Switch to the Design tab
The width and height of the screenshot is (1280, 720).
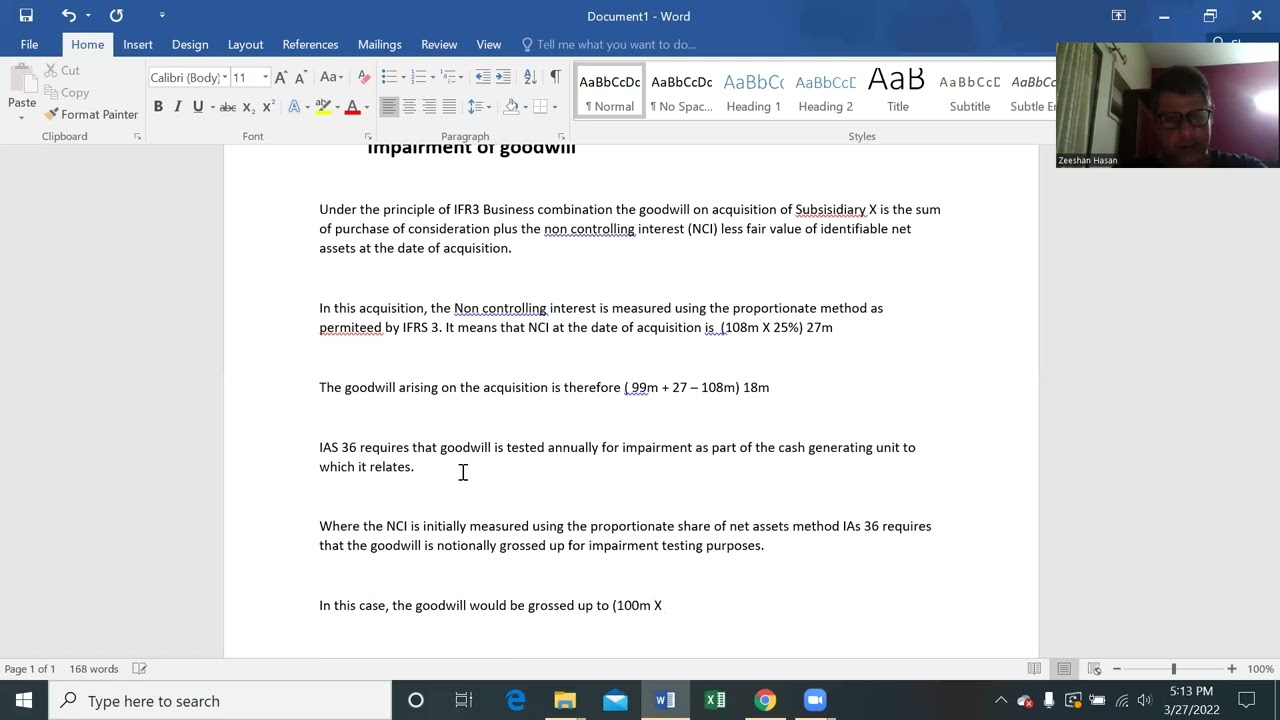190,44
